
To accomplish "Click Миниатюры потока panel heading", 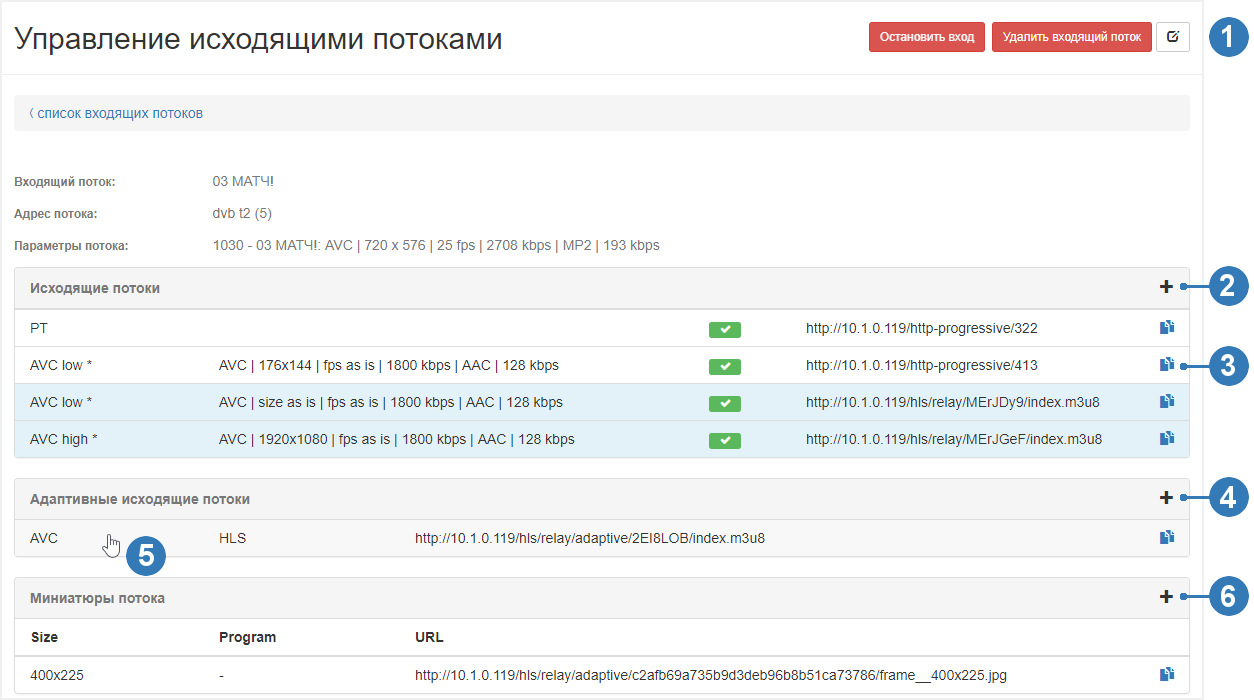I will coord(98,598).
